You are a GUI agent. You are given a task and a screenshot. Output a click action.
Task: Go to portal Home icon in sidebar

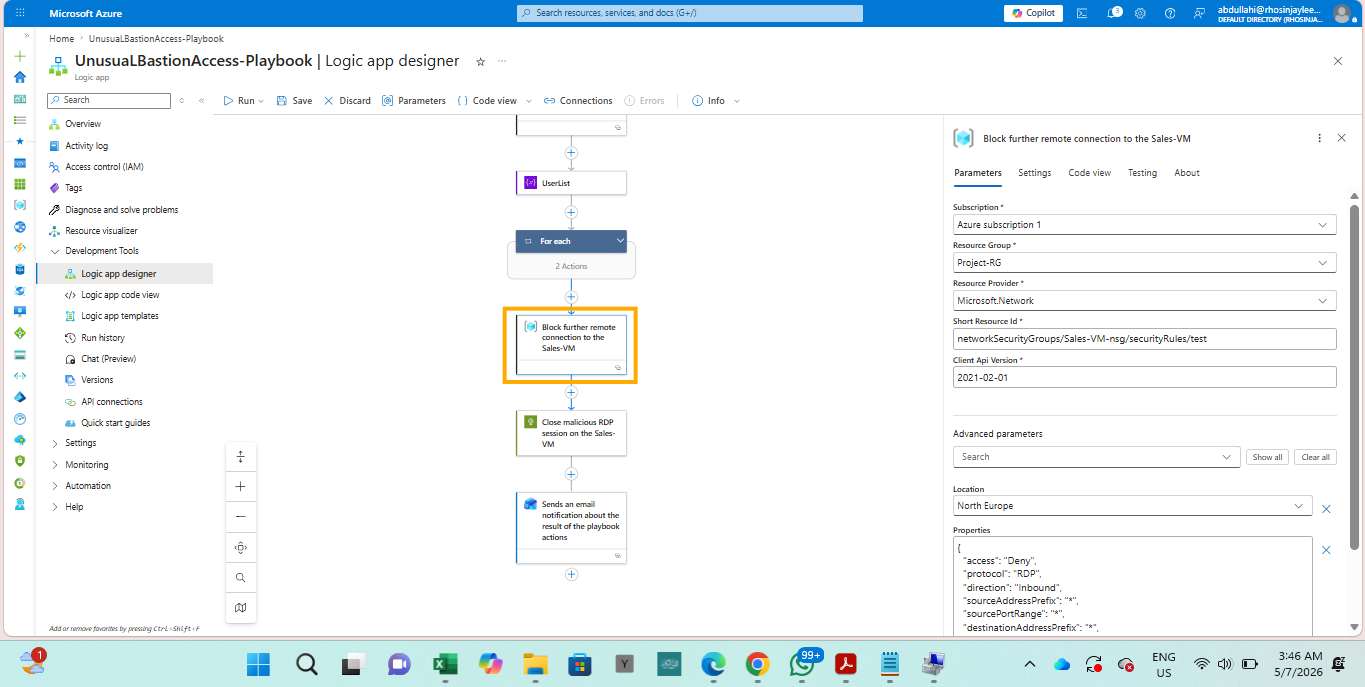pyautogui.click(x=20, y=77)
